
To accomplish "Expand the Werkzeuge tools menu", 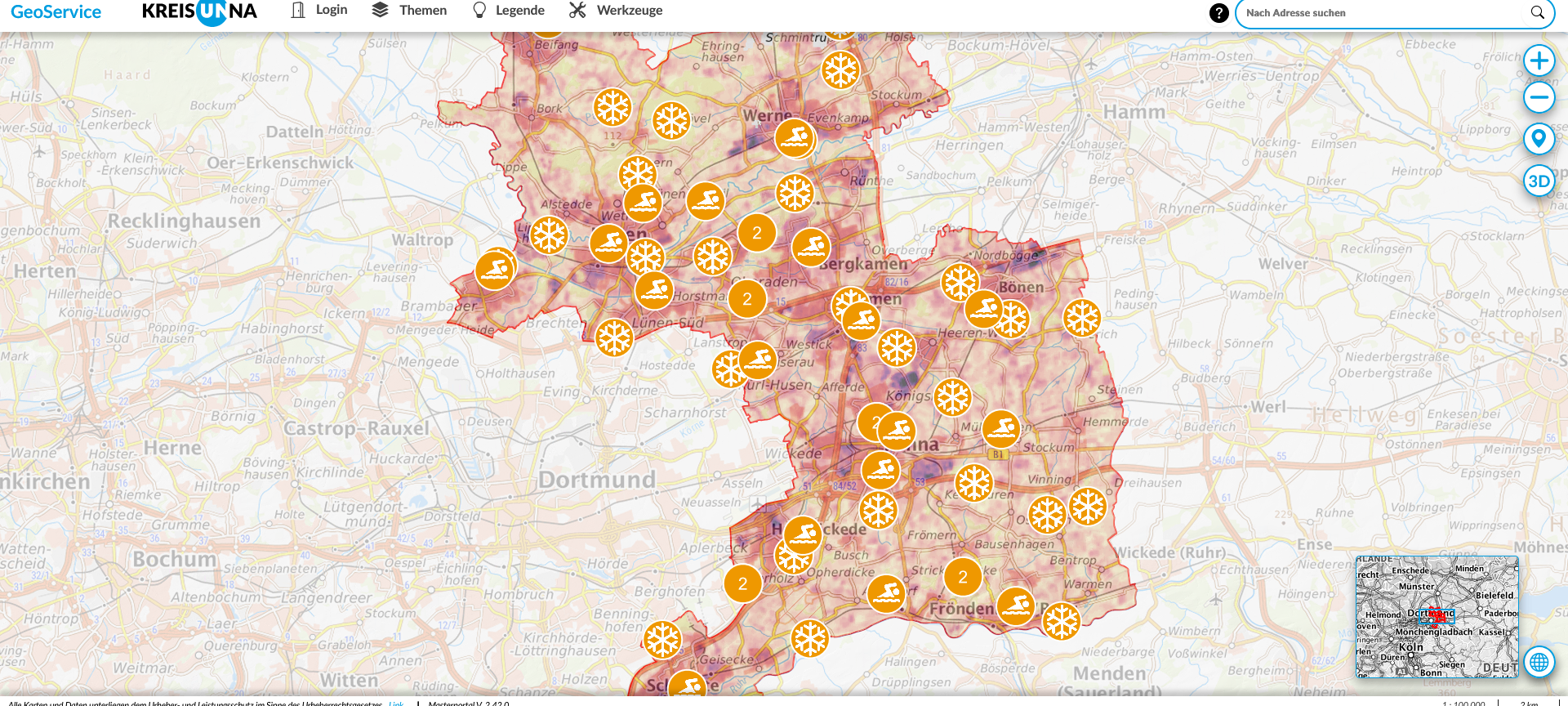I will 616,11.
